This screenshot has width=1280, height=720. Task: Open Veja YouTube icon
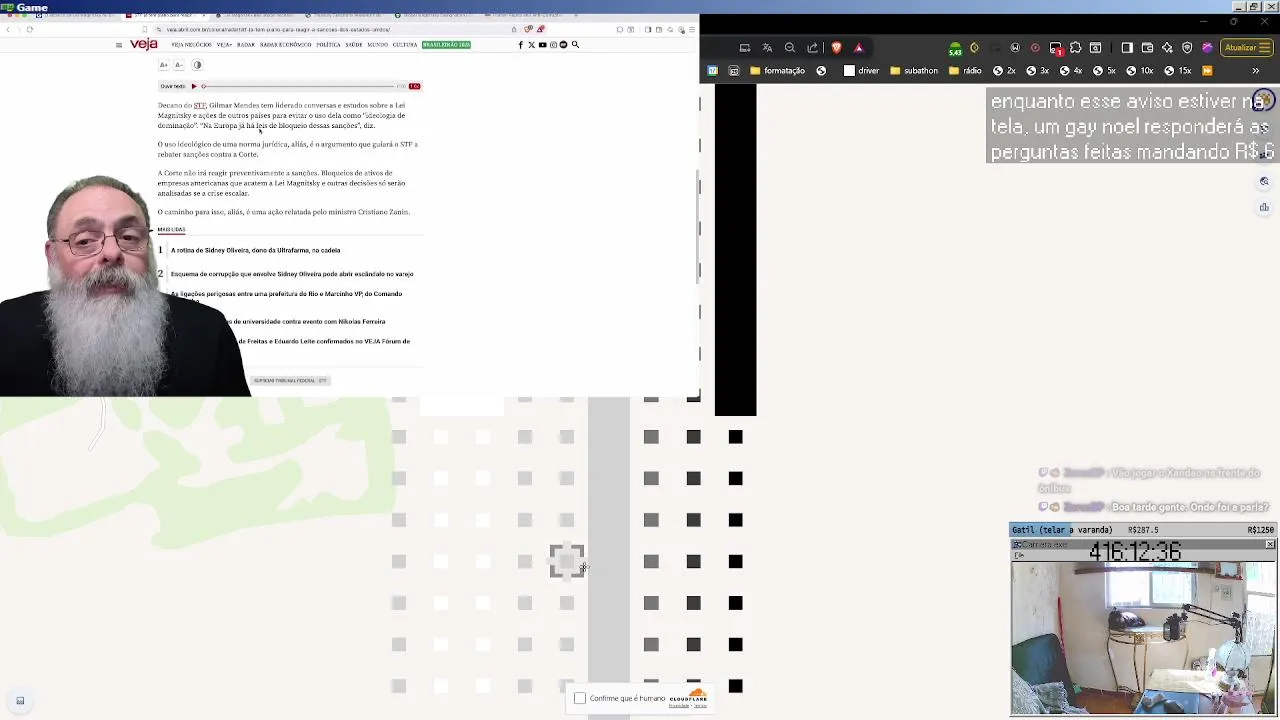542,45
